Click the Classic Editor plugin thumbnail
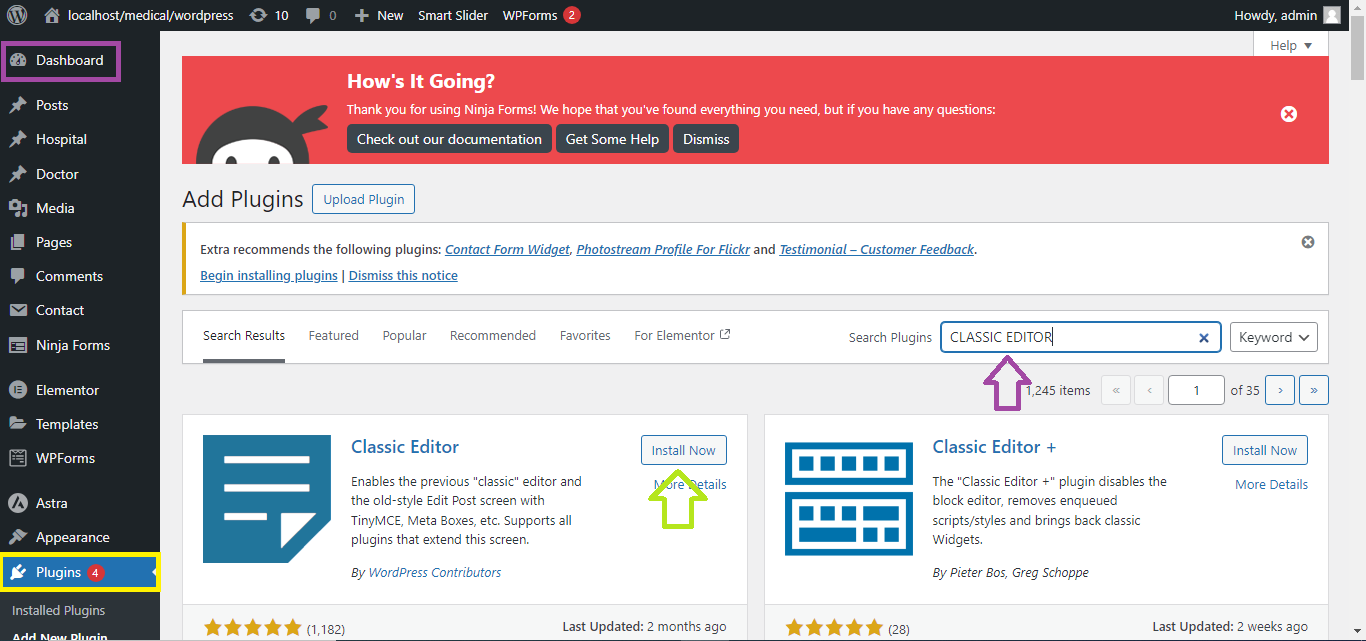 (267, 499)
